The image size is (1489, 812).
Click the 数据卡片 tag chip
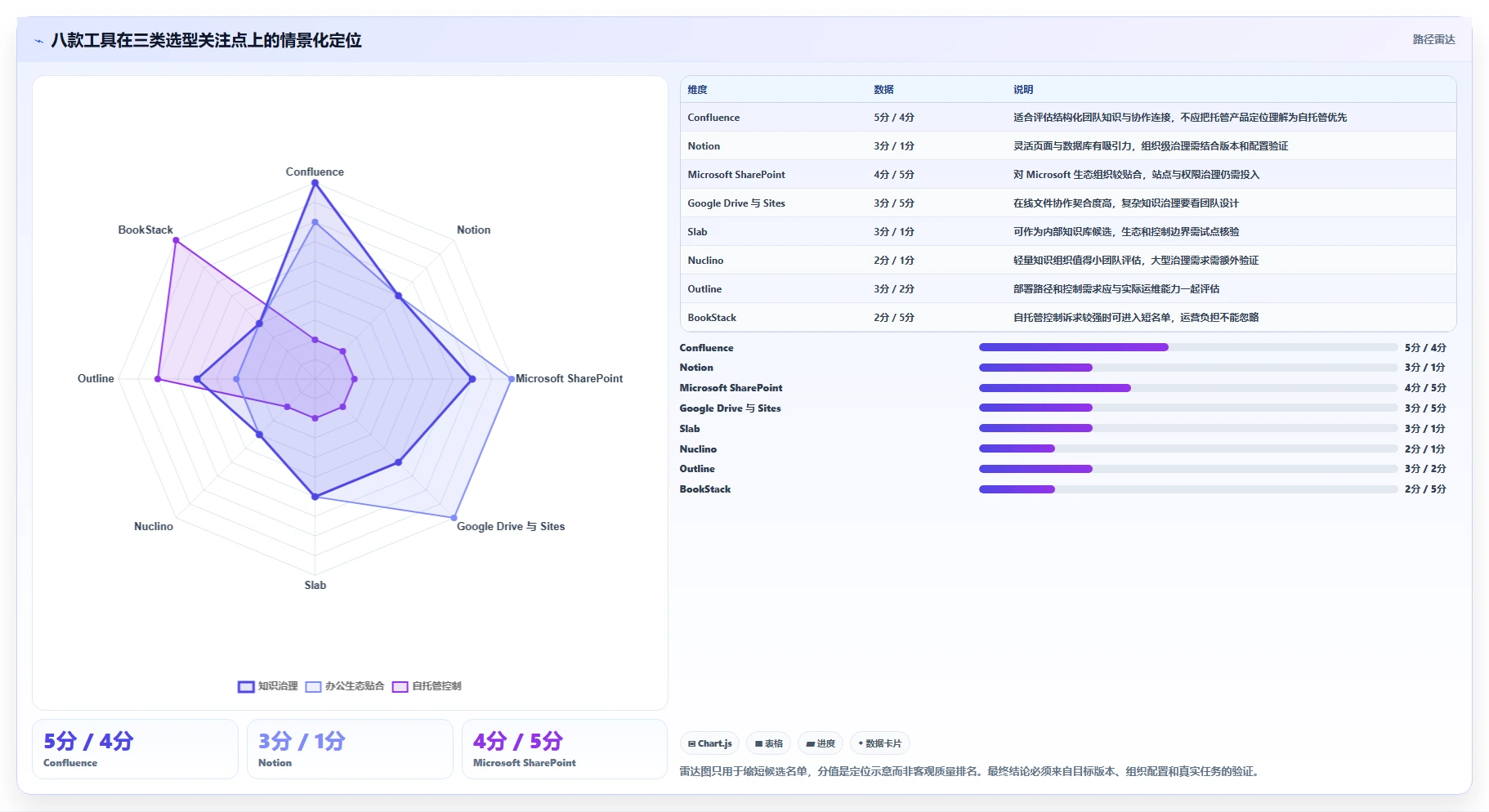pyautogui.click(x=879, y=743)
